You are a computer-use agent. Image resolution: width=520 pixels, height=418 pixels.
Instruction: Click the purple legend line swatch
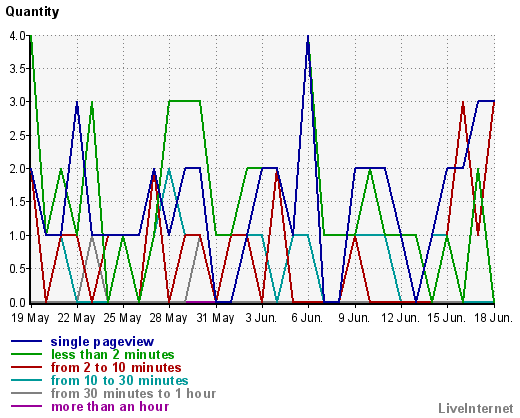[26, 406]
